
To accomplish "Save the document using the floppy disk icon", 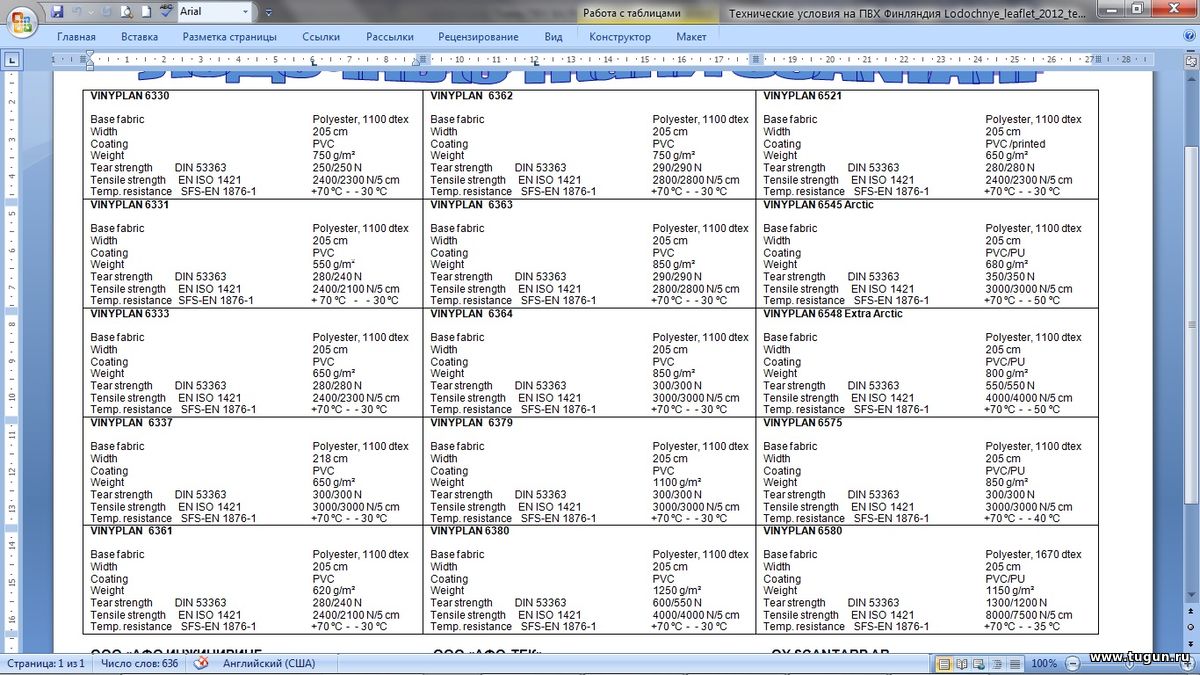I will coord(57,12).
